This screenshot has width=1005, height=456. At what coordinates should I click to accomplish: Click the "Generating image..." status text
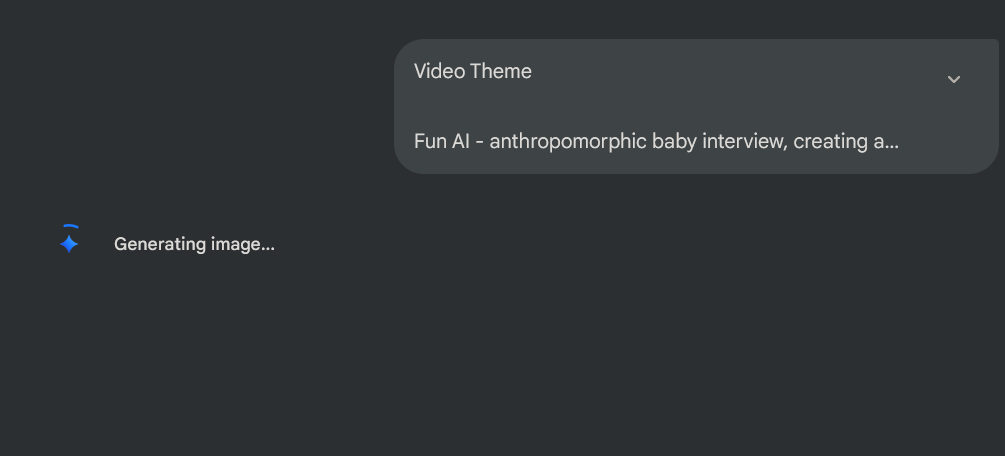coord(194,244)
